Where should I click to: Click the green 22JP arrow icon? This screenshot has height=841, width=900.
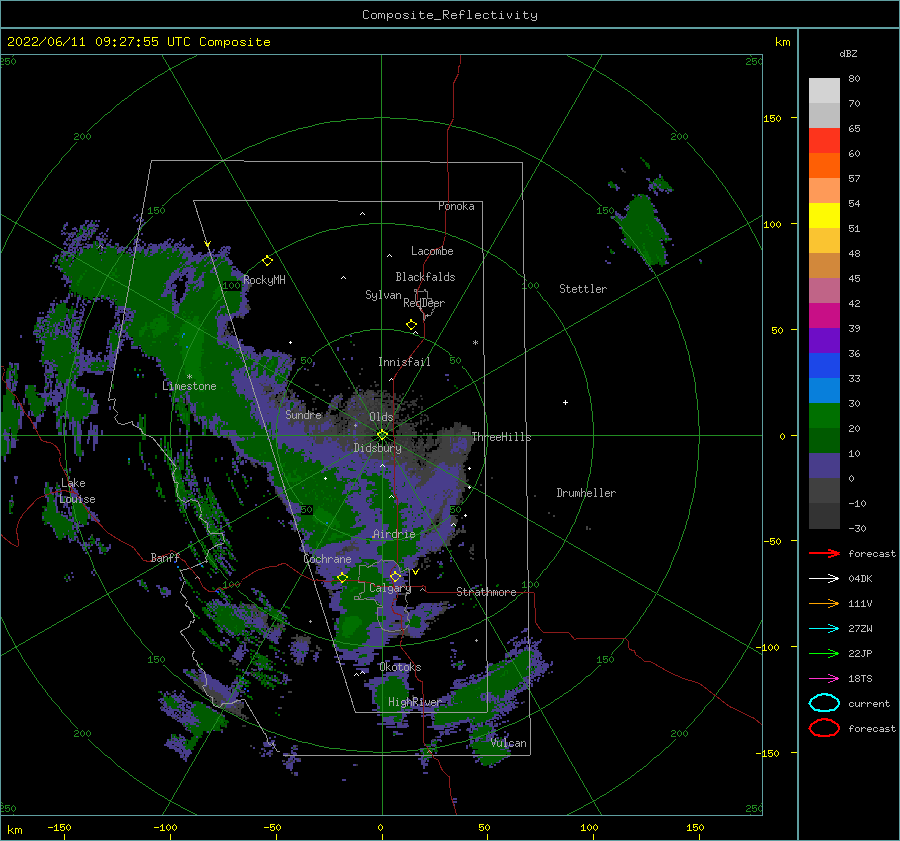(824, 653)
